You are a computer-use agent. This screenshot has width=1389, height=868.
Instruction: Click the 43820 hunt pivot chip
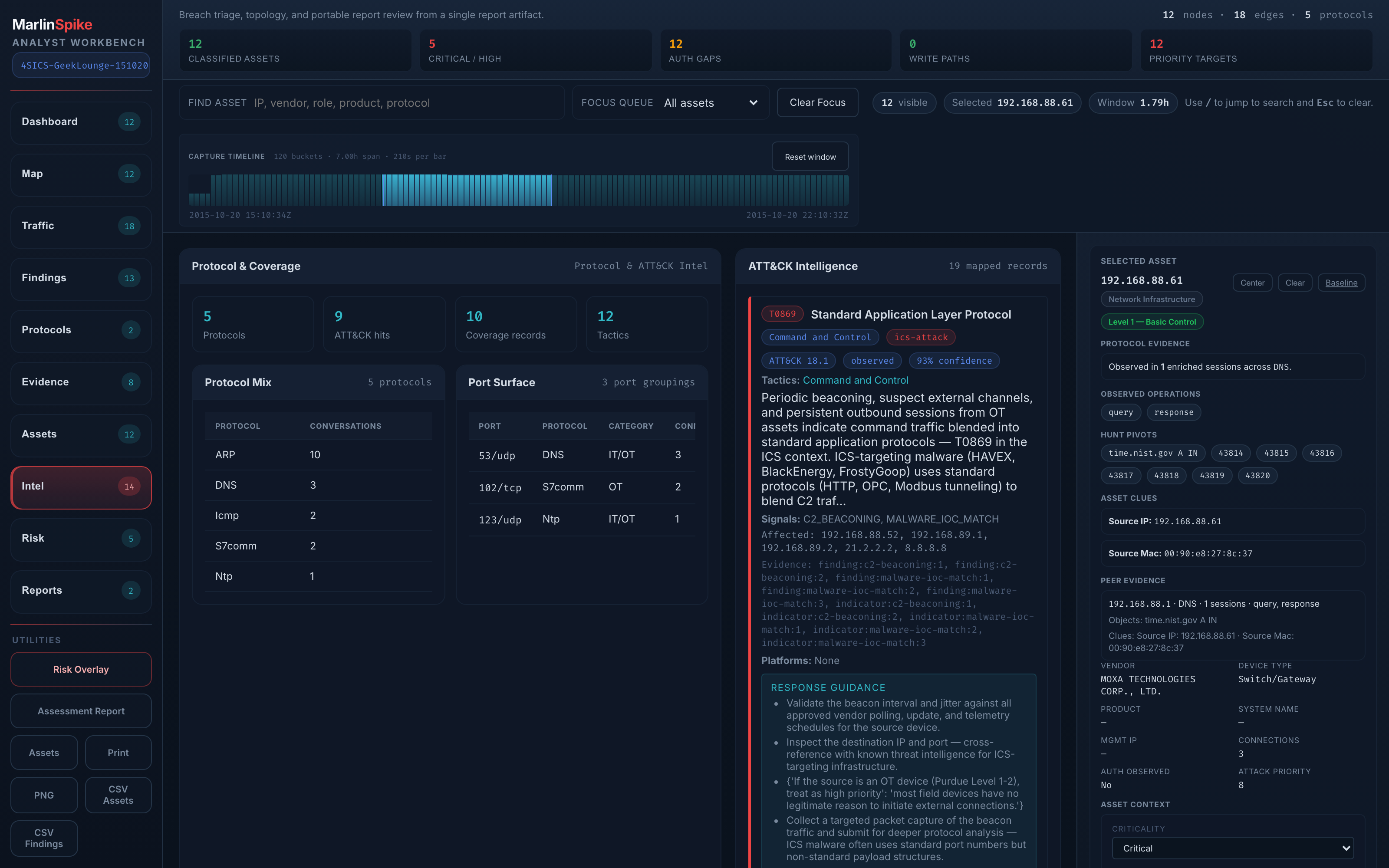coord(1257,475)
